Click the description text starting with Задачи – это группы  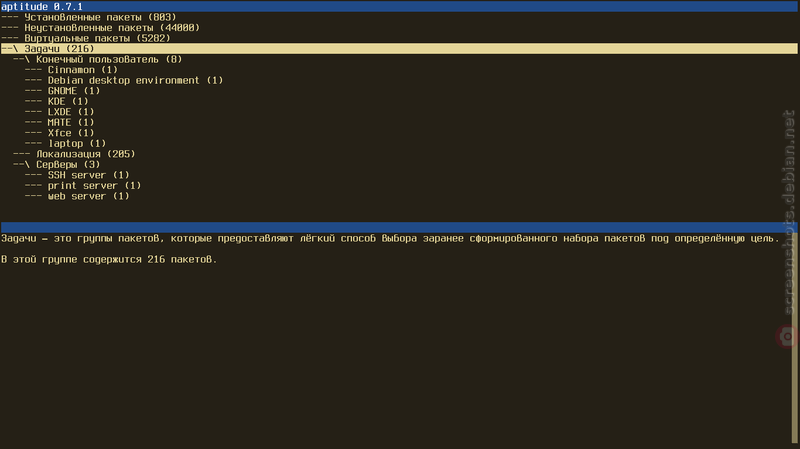coord(390,238)
